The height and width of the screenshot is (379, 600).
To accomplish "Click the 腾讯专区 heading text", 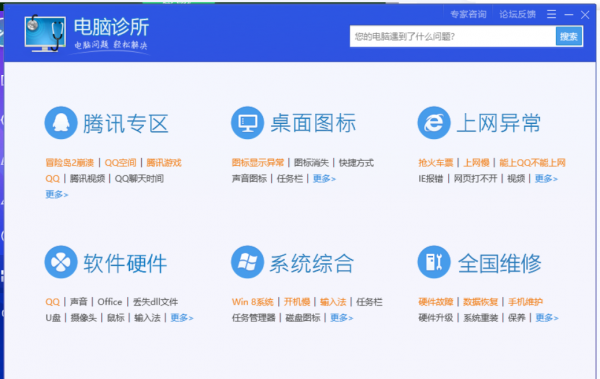I will tap(126, 123).
